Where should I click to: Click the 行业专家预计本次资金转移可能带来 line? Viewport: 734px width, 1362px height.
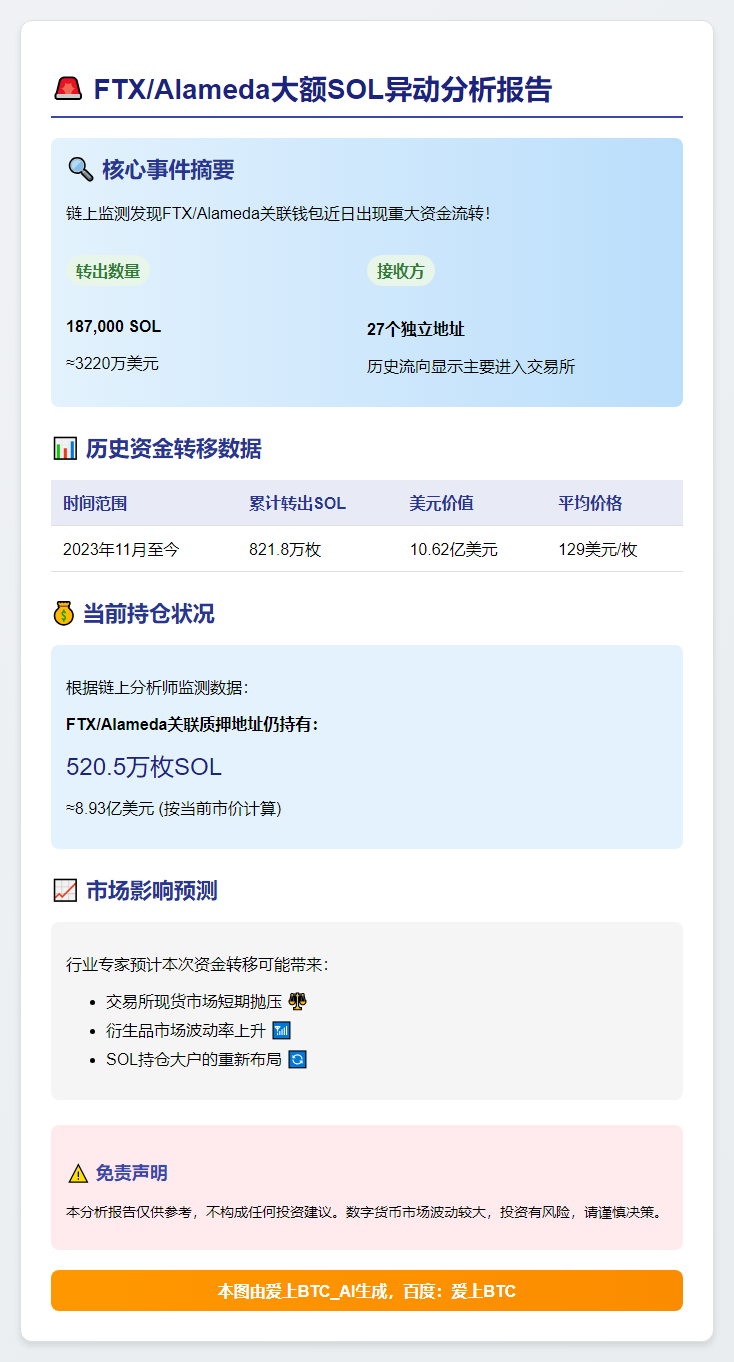(x=197, y=965)
